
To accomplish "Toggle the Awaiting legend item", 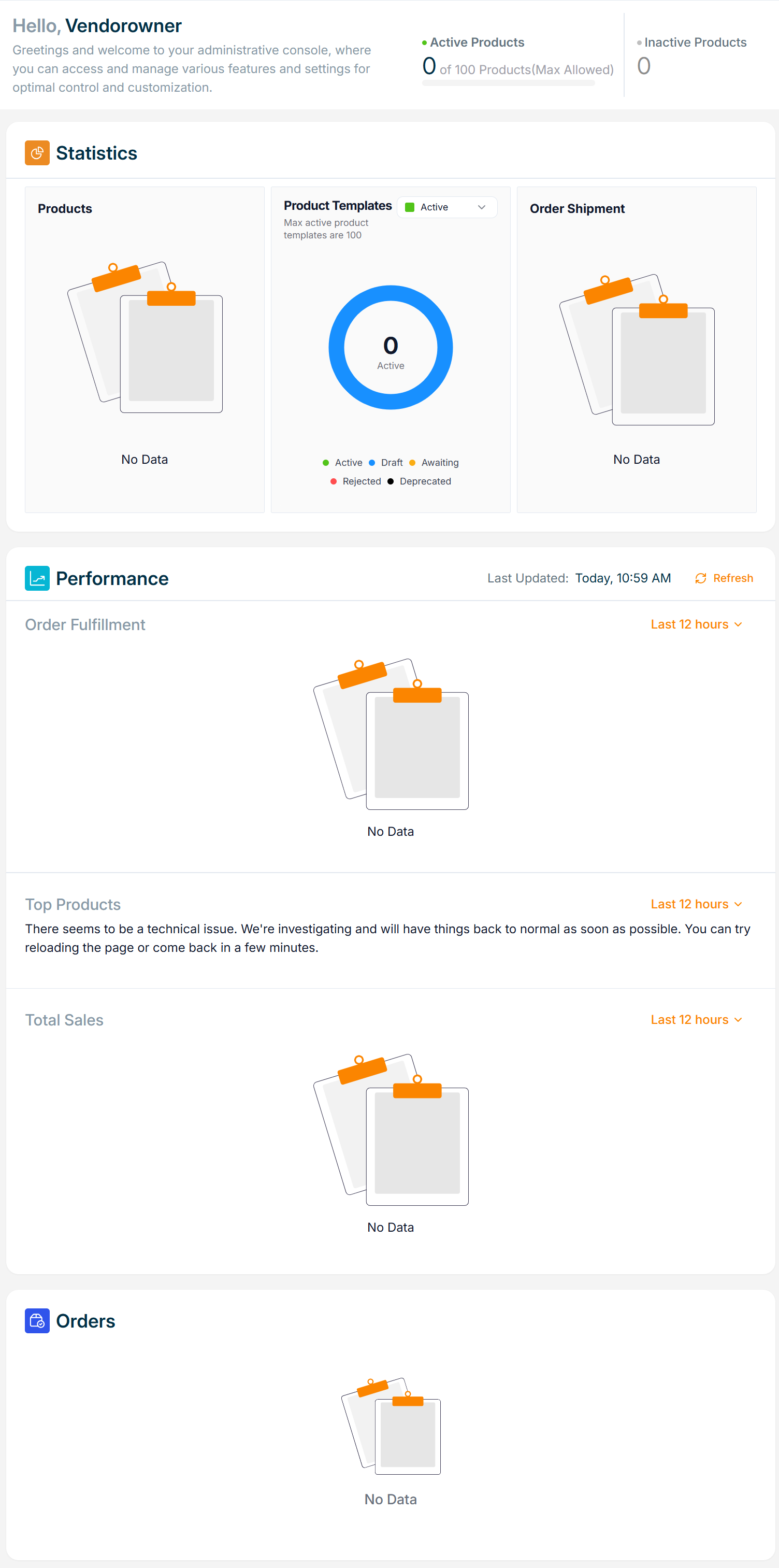I will coord(434,463).
